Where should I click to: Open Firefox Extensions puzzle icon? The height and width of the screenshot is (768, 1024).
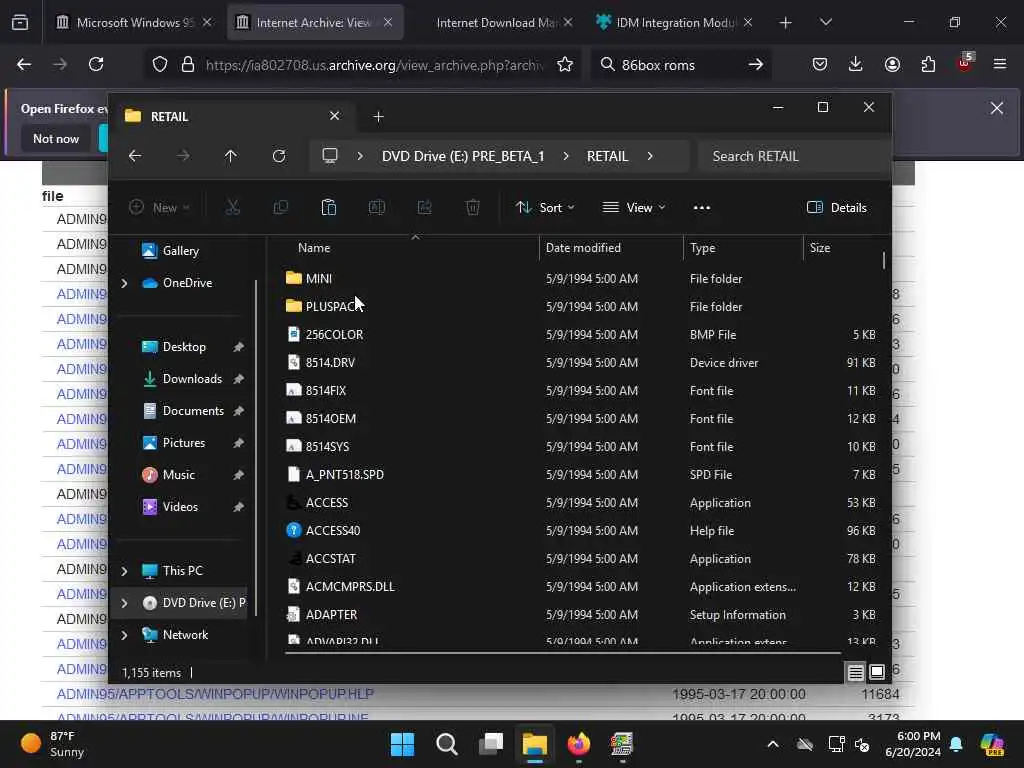pyautogui.click(x=928, y=64)
